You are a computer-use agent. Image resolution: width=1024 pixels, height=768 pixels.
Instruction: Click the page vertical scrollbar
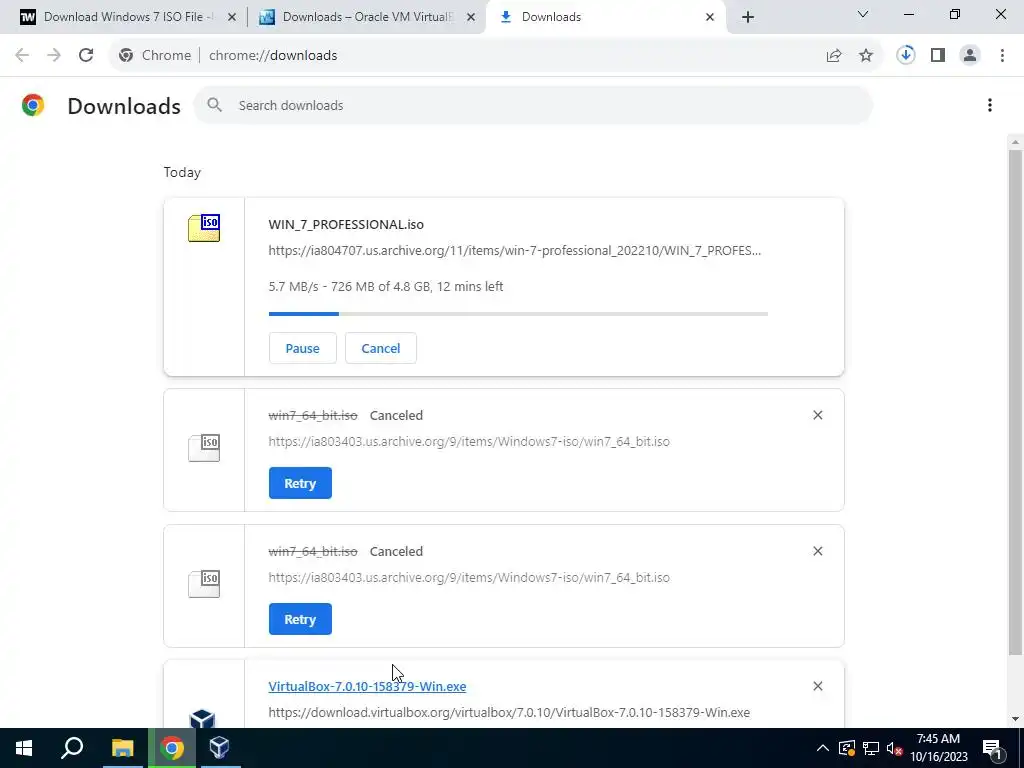click(1016, 402)
